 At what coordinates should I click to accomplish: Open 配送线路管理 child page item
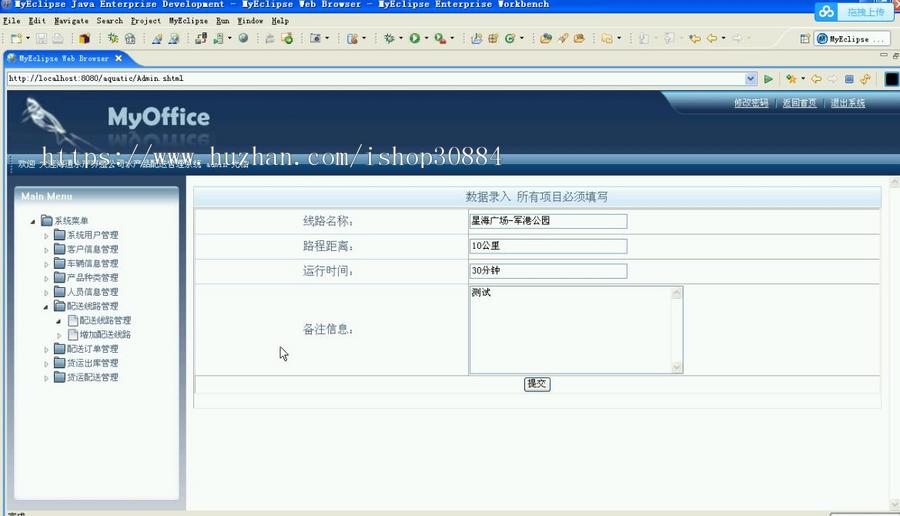point(105,320)
